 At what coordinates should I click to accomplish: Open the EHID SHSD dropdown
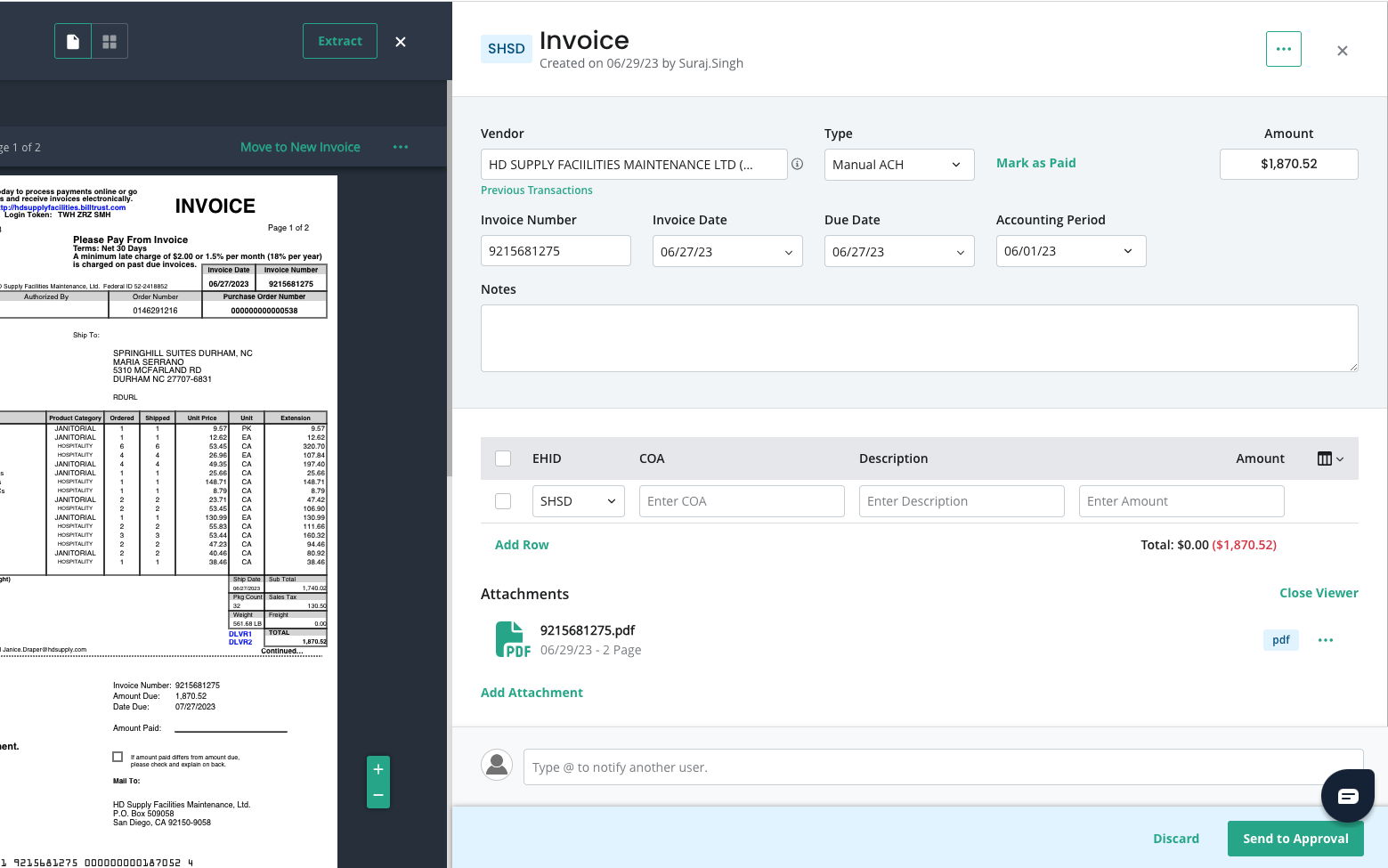coord(578,501)
